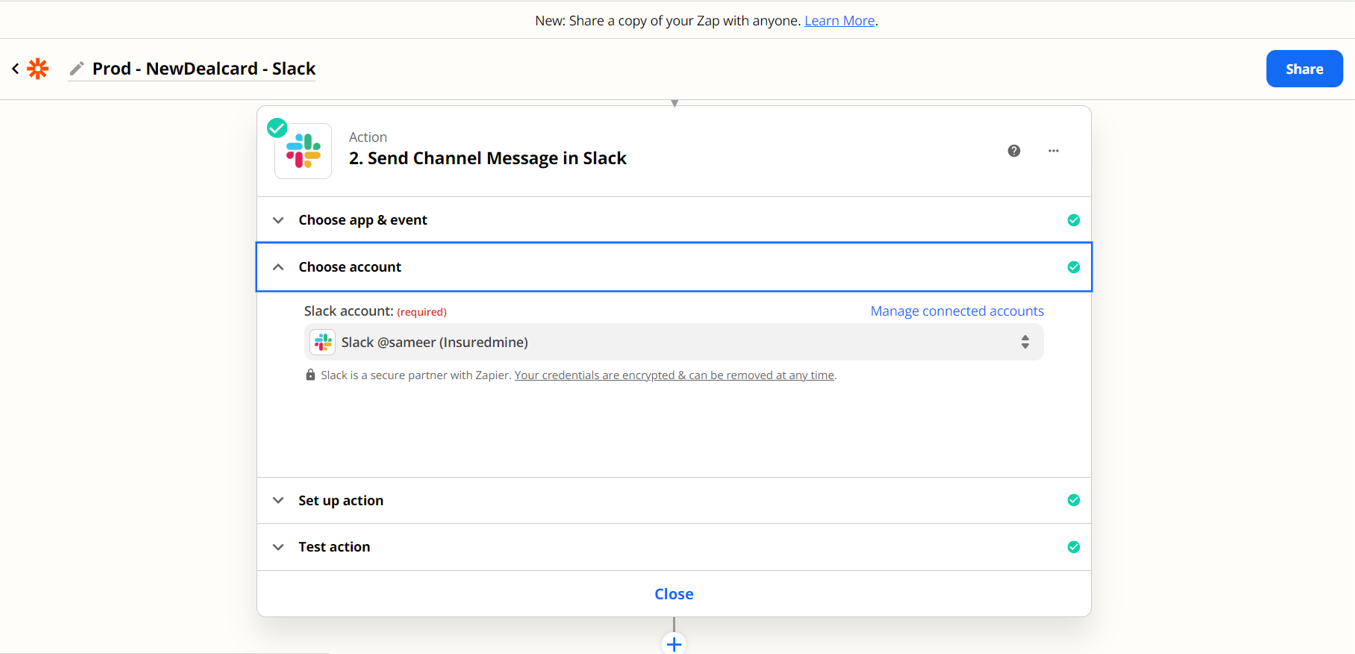
Task: Open the Learn More link
Action: pyautogui.click(x=840, y=20)
